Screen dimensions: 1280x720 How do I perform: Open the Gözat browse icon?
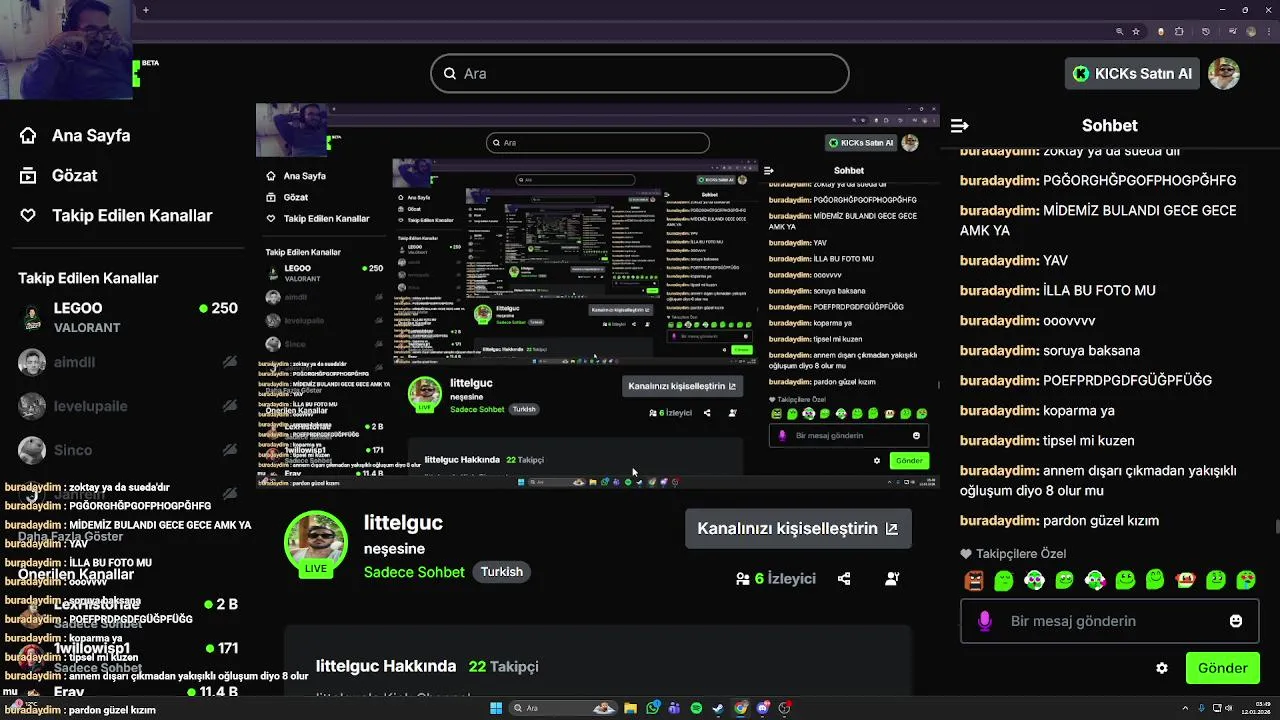tap(28, 175)
